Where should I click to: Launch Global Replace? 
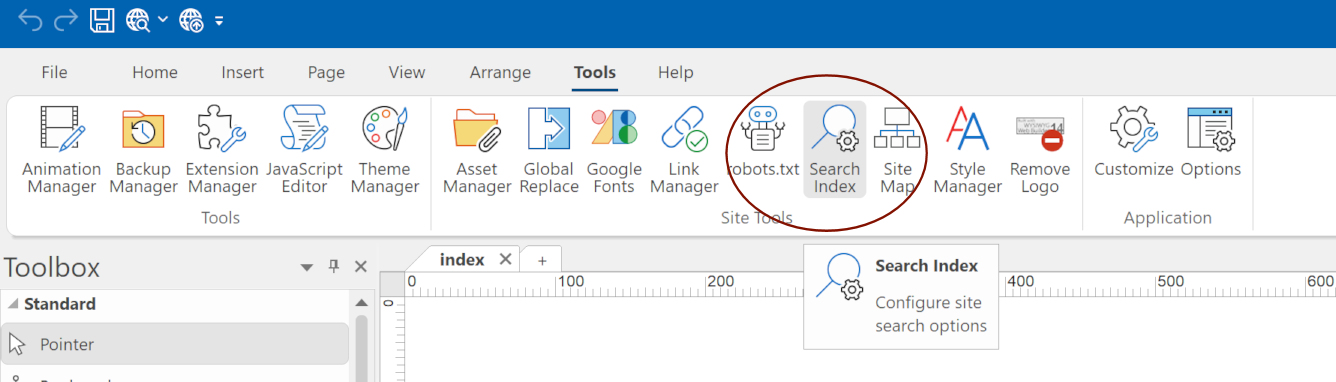pyautogui.click(x=549, y=150)
